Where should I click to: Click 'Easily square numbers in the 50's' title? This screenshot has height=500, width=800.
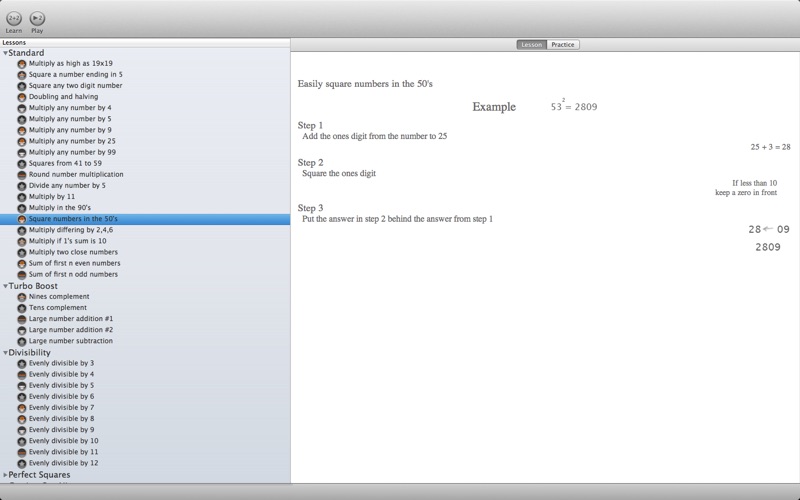[x=365, y=84]
